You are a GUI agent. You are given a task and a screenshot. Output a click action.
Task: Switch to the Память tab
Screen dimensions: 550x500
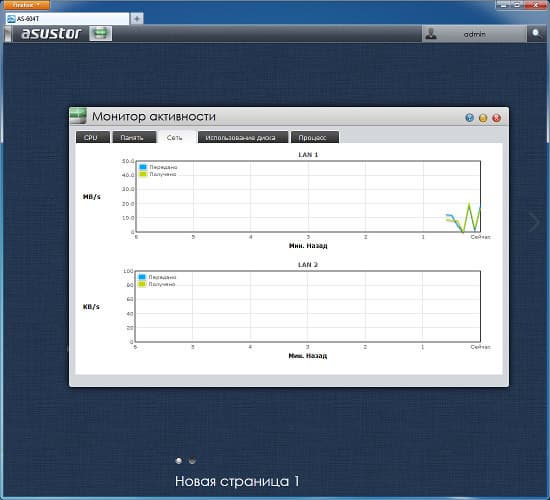coord(134,138)
